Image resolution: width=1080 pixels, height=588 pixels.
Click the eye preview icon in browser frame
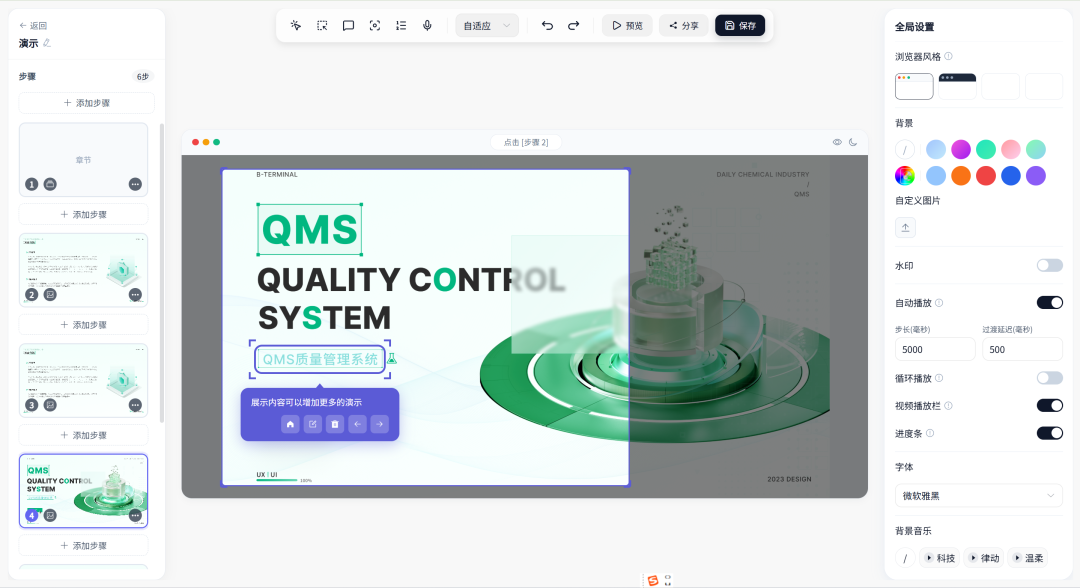[837, 142]
